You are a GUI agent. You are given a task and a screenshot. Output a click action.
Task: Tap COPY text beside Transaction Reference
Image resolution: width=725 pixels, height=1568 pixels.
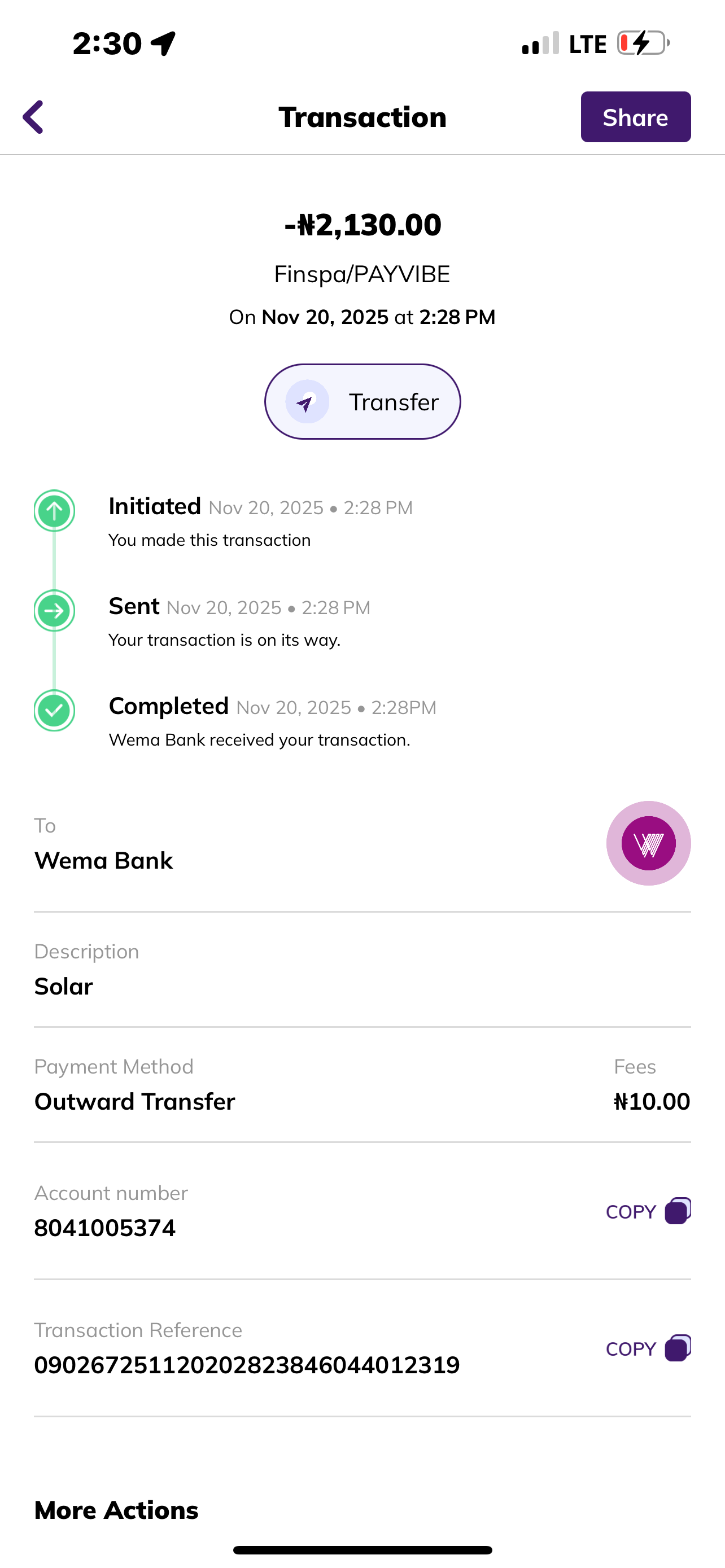pos(631,1349)
